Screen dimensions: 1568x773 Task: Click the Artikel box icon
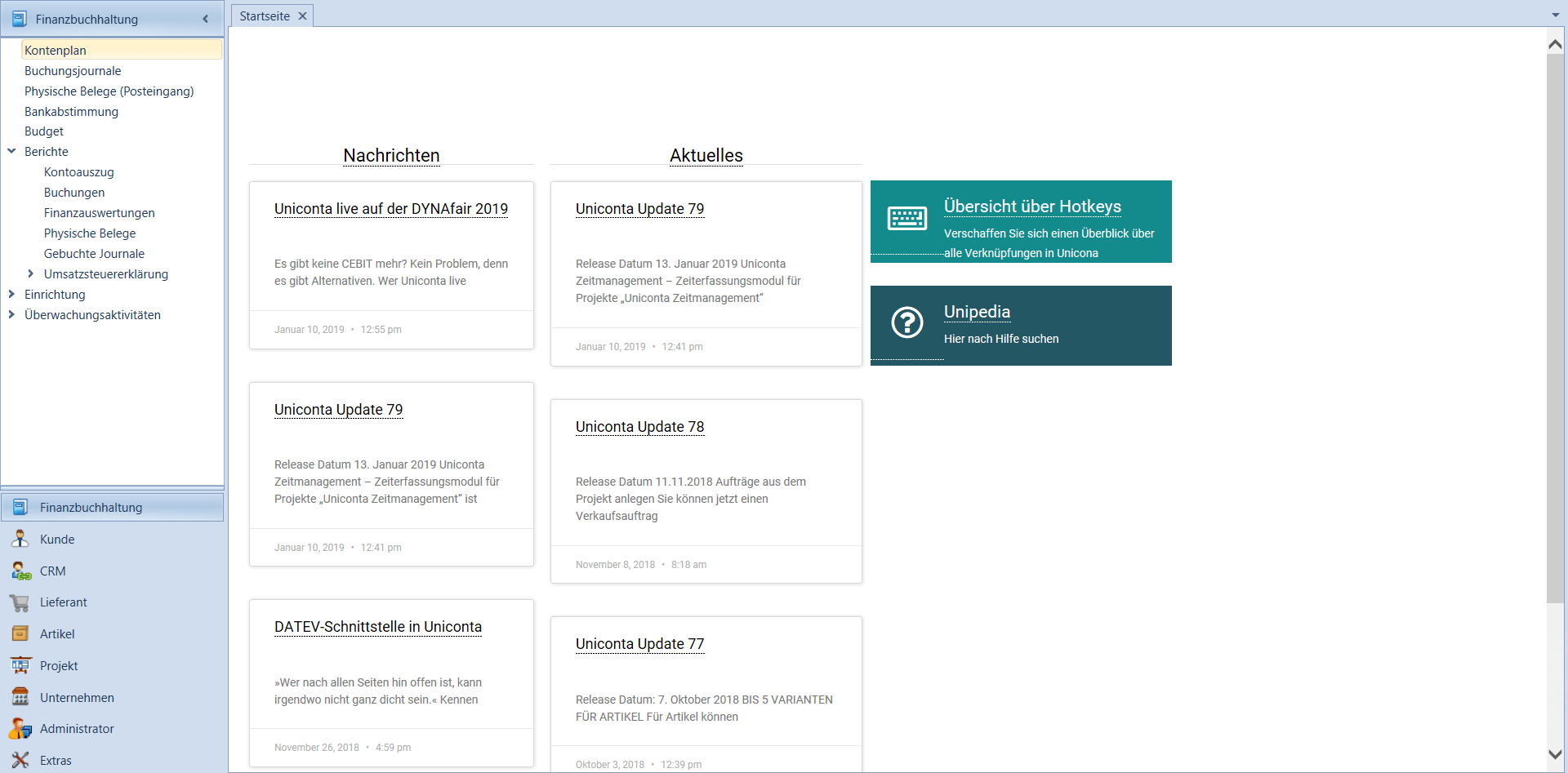[x=20, y=633]
